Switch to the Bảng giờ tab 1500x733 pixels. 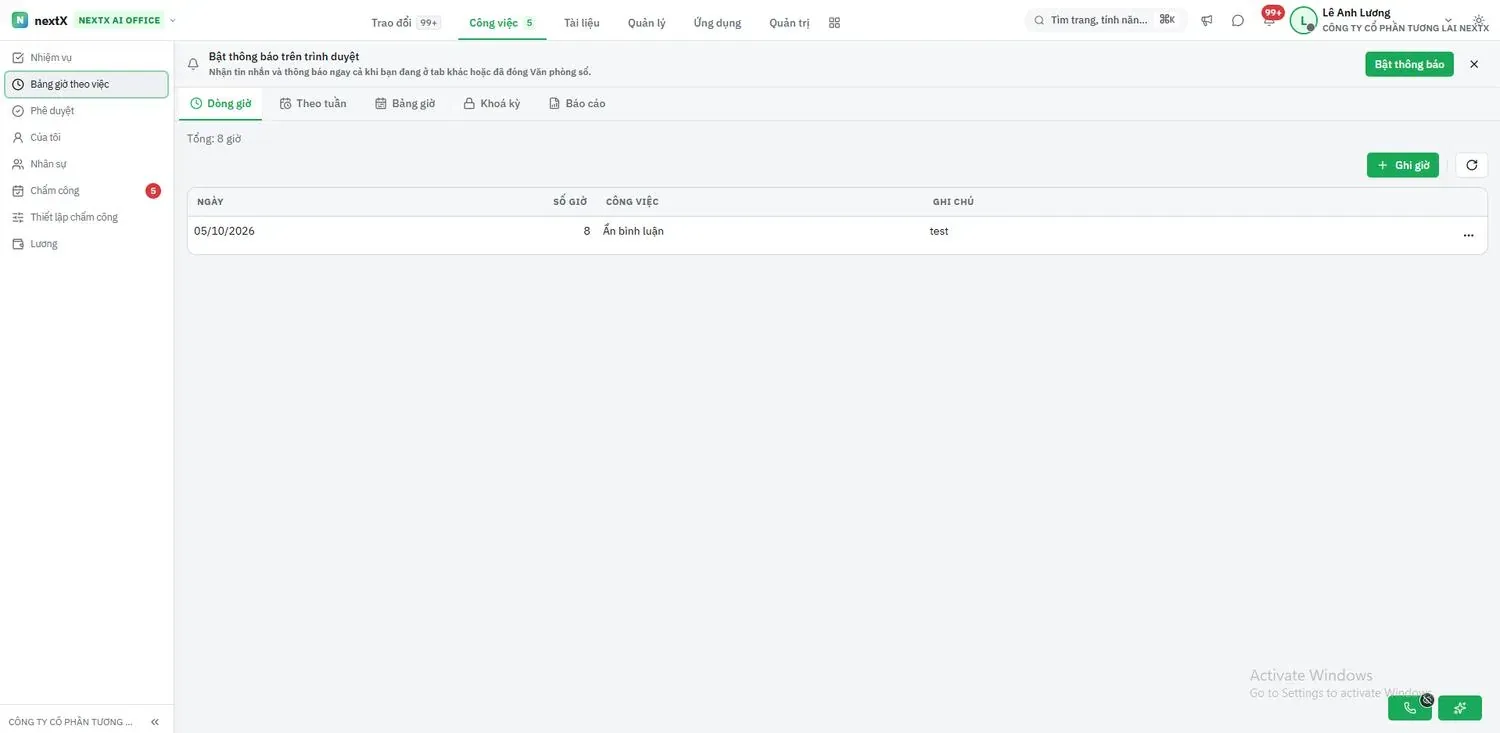pyautogui.click(x=405, y=104)
